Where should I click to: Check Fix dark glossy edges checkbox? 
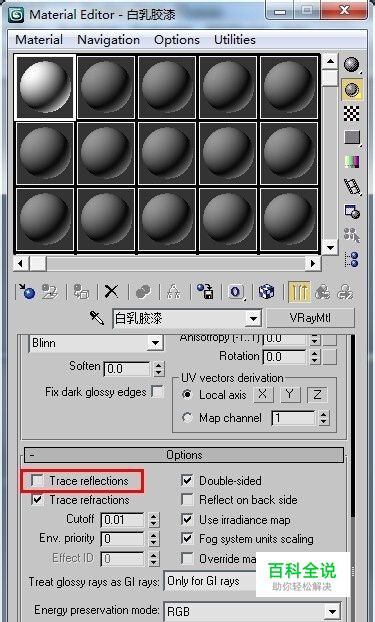click(x=158, y=392)
